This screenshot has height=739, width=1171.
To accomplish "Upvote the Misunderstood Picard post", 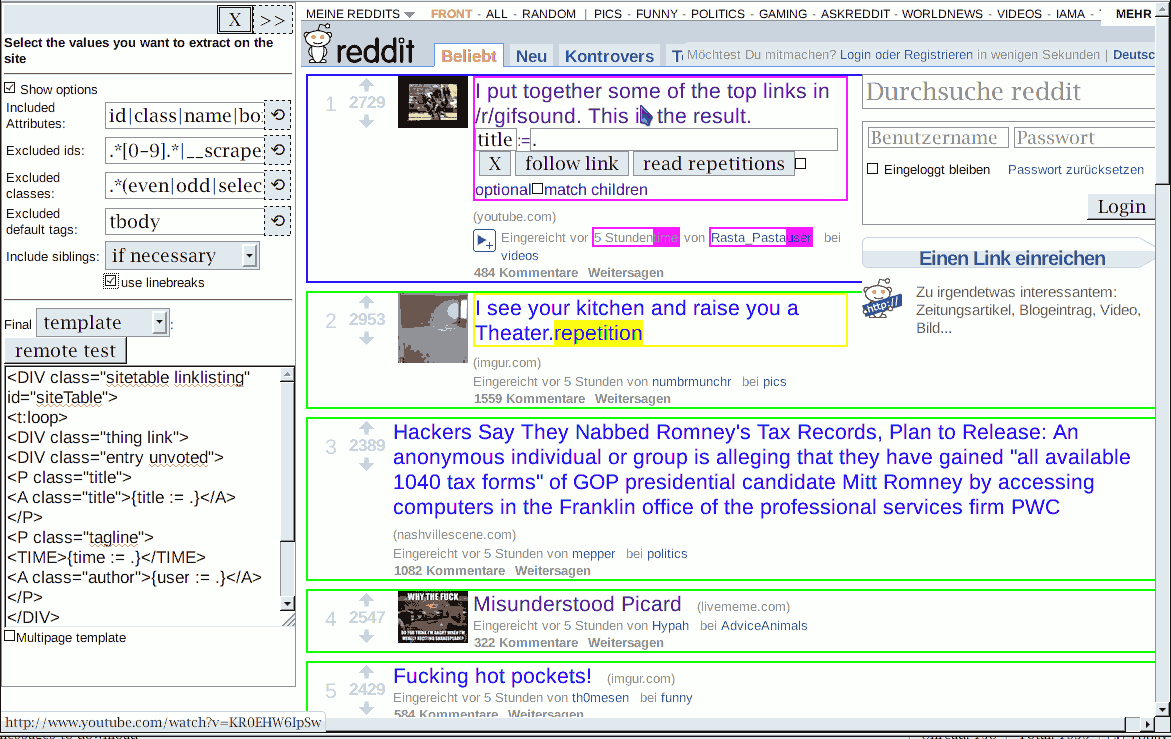I will tap(366, 599).
